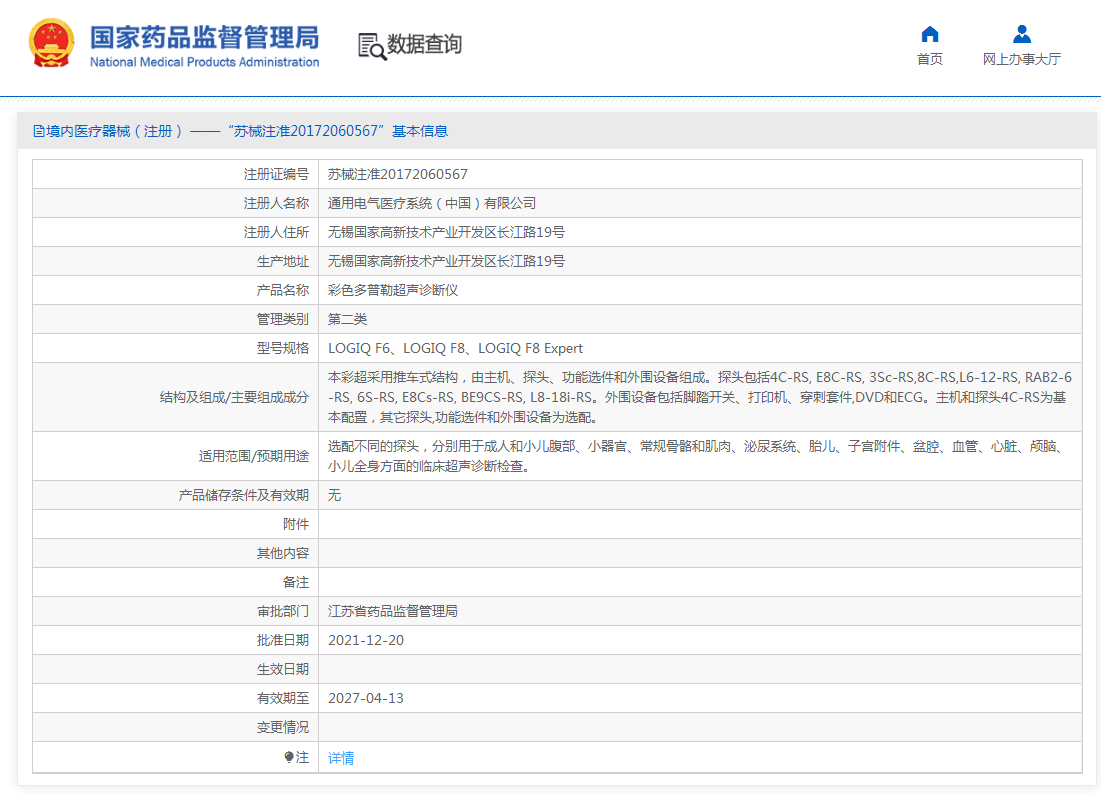This screenshot has height=794, width=1101.
Task: Open 网上办事大厅 via the person icon
Action: [x=1021, y=33]
